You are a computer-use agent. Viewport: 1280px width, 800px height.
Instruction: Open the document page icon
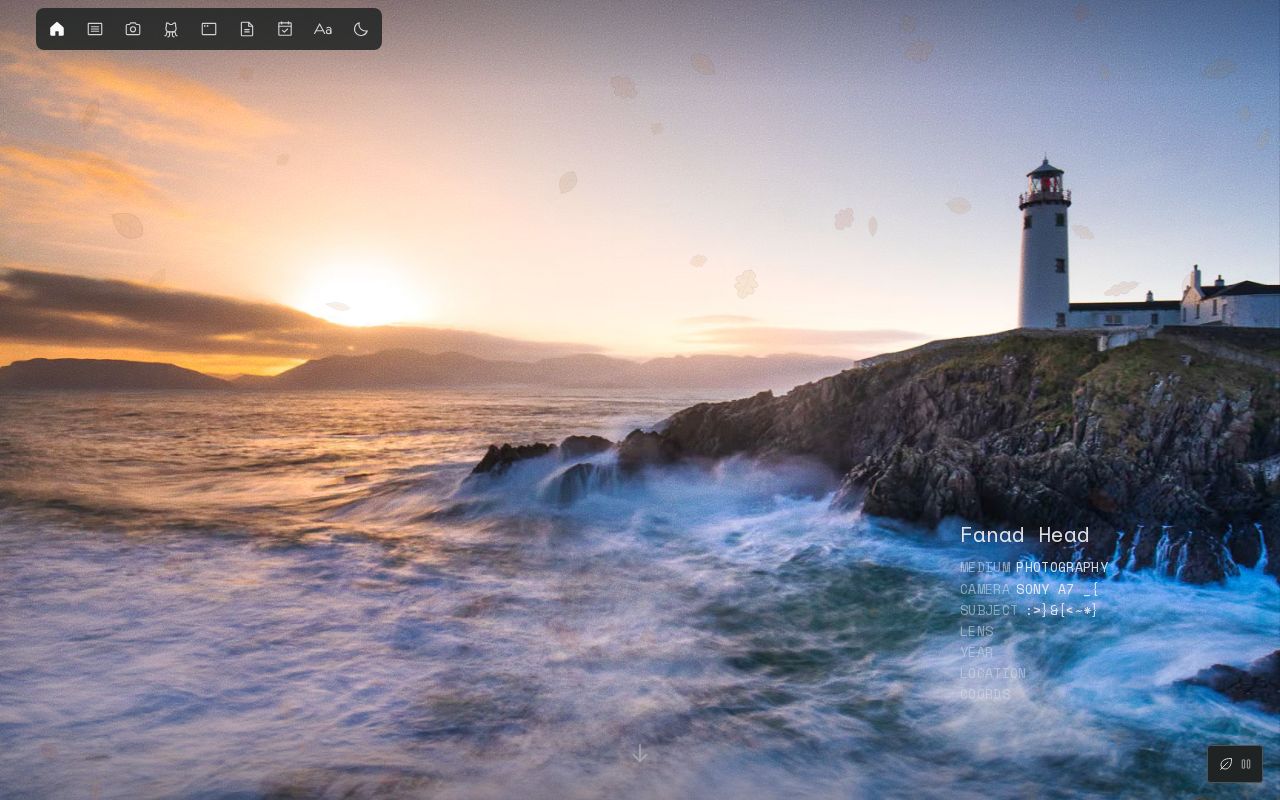[247, 29]
